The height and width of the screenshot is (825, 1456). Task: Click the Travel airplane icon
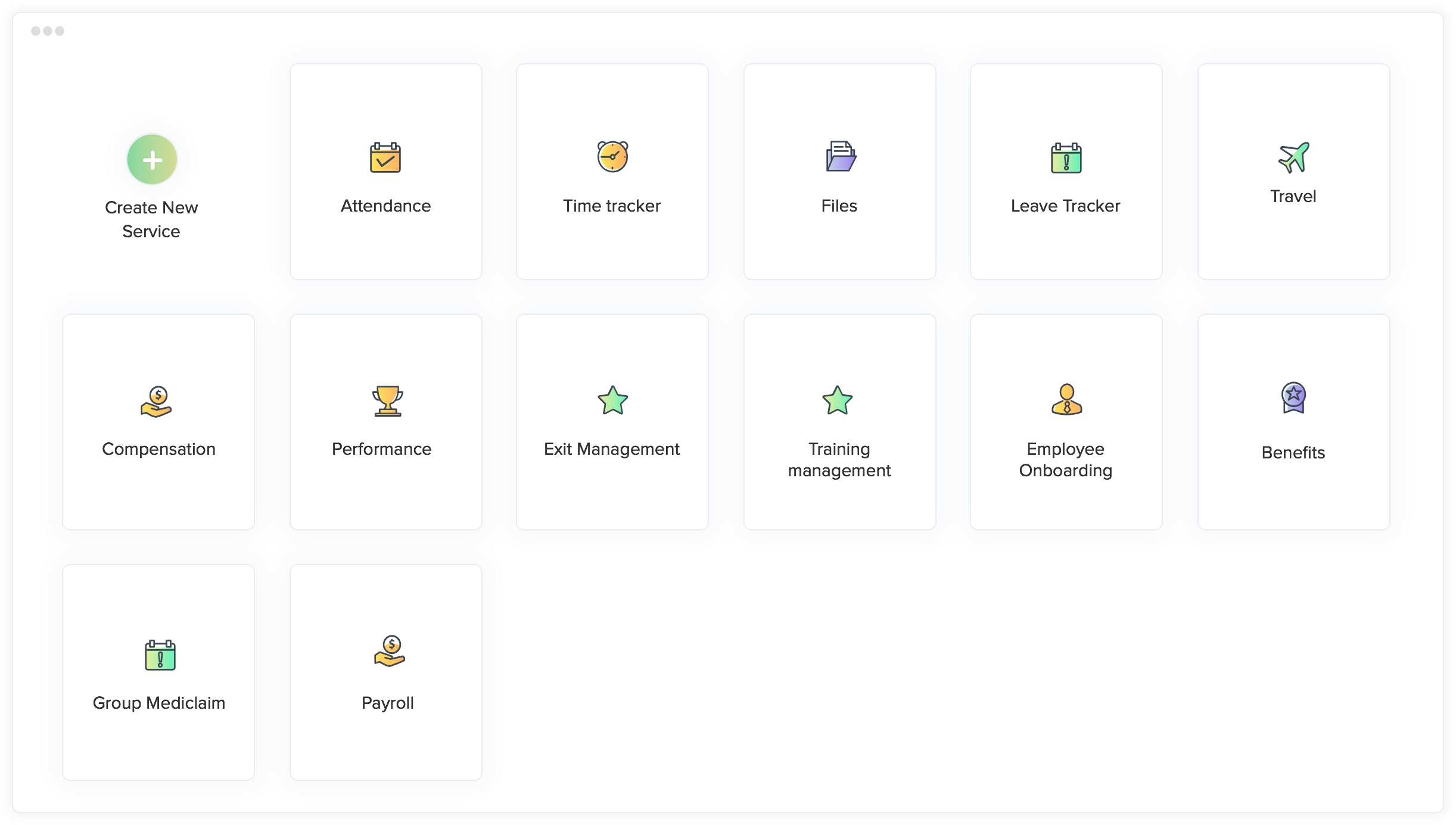coord(1293,158)
